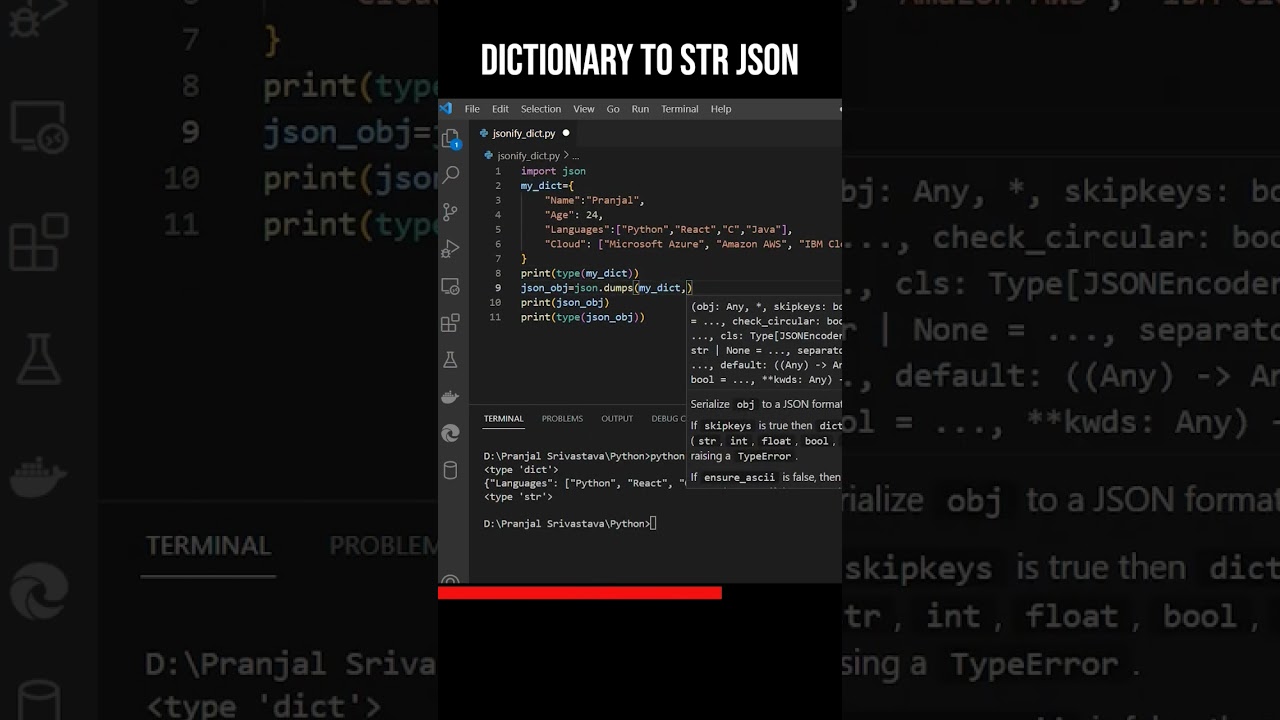Open the Help menu

coord(721,109)
